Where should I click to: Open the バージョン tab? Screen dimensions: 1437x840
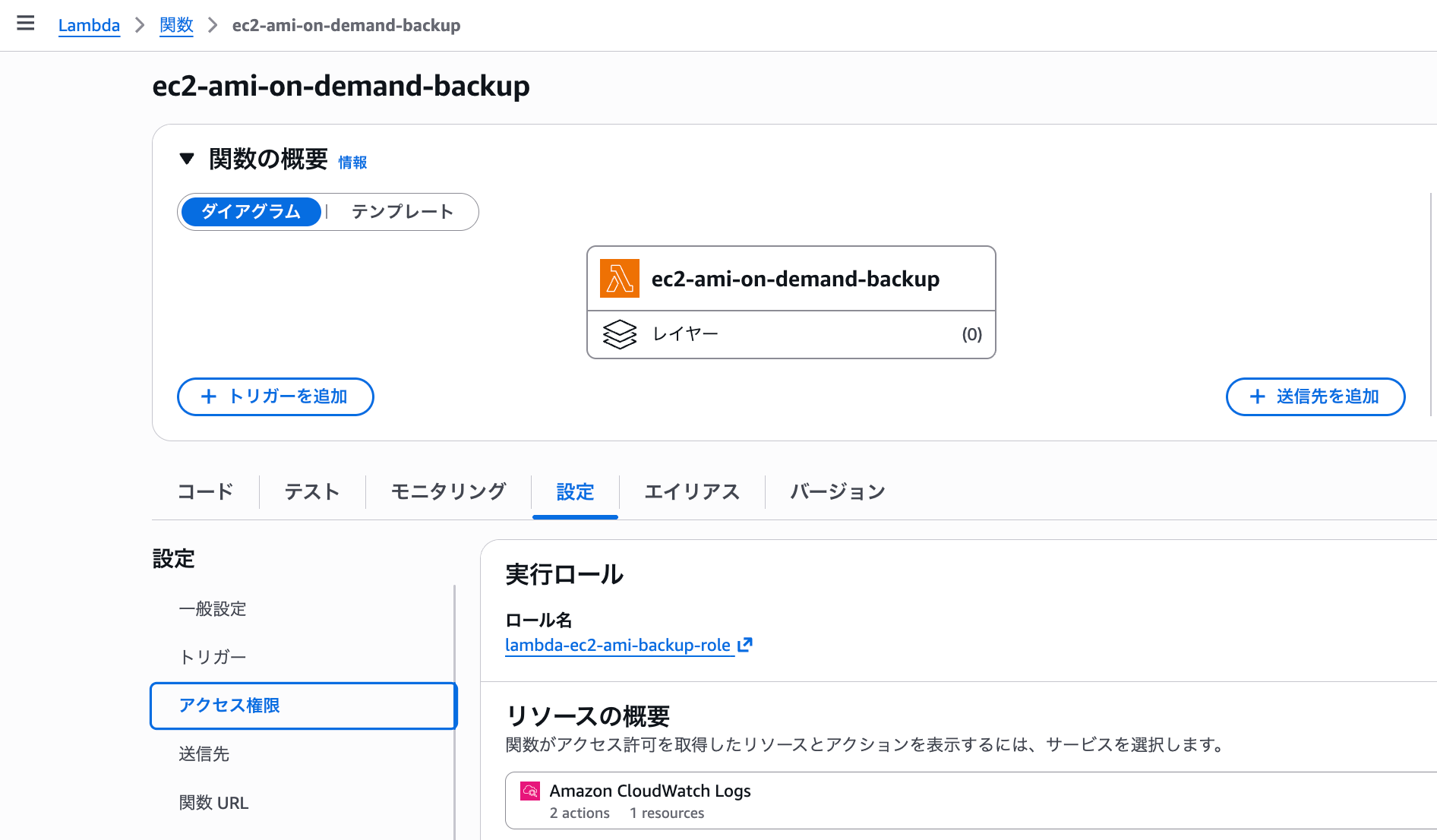tap(838, 492)
